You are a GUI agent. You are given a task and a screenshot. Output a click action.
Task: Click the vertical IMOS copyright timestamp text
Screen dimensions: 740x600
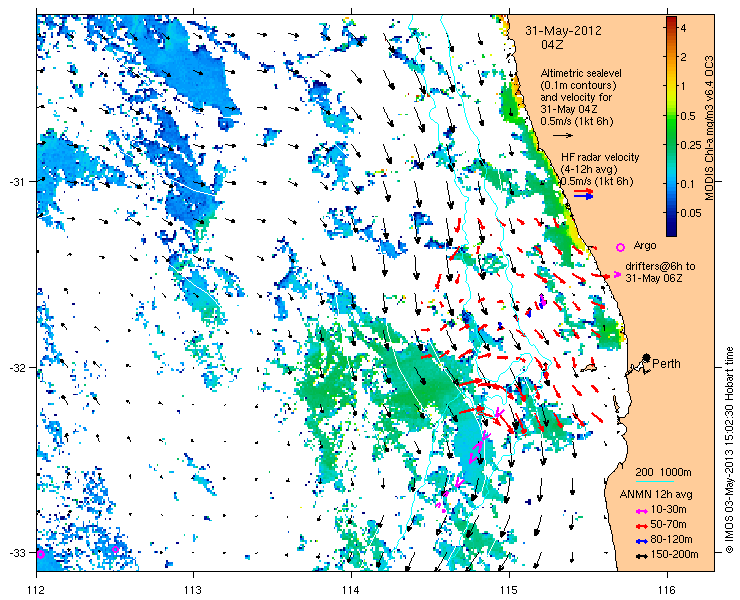click(730, 450)
